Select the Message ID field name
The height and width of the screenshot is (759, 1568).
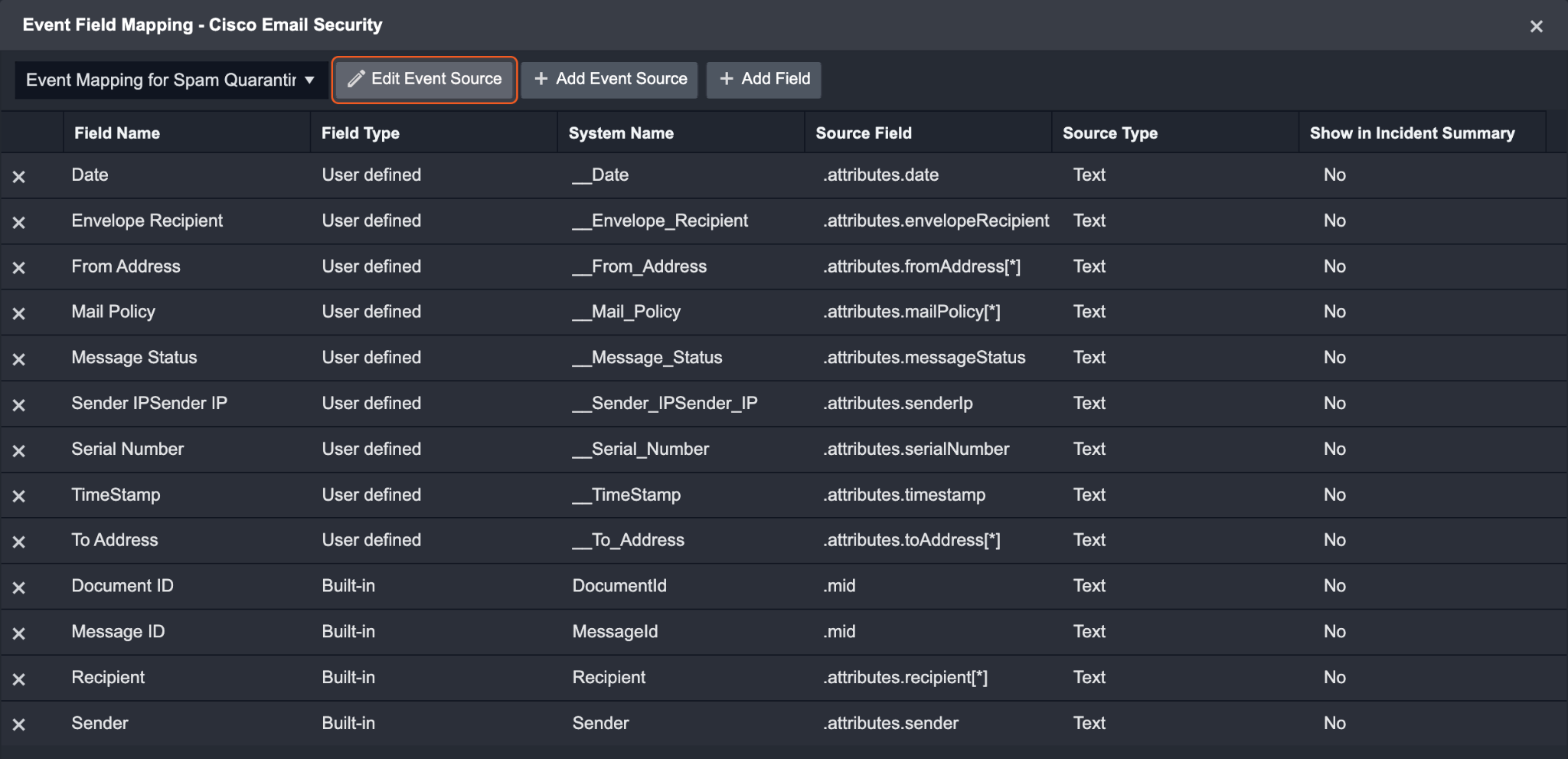coord(118,632)
